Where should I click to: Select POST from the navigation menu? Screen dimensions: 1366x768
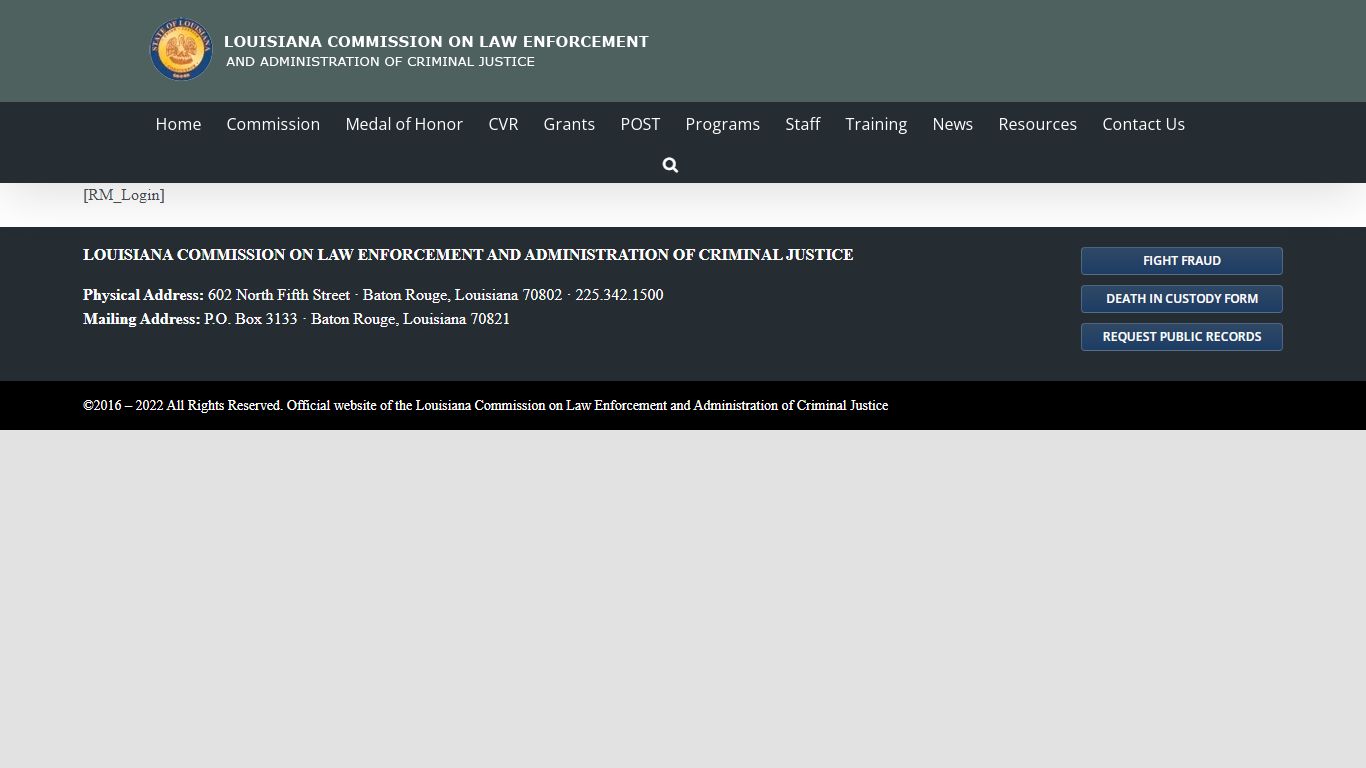click(x=640, y=124)
